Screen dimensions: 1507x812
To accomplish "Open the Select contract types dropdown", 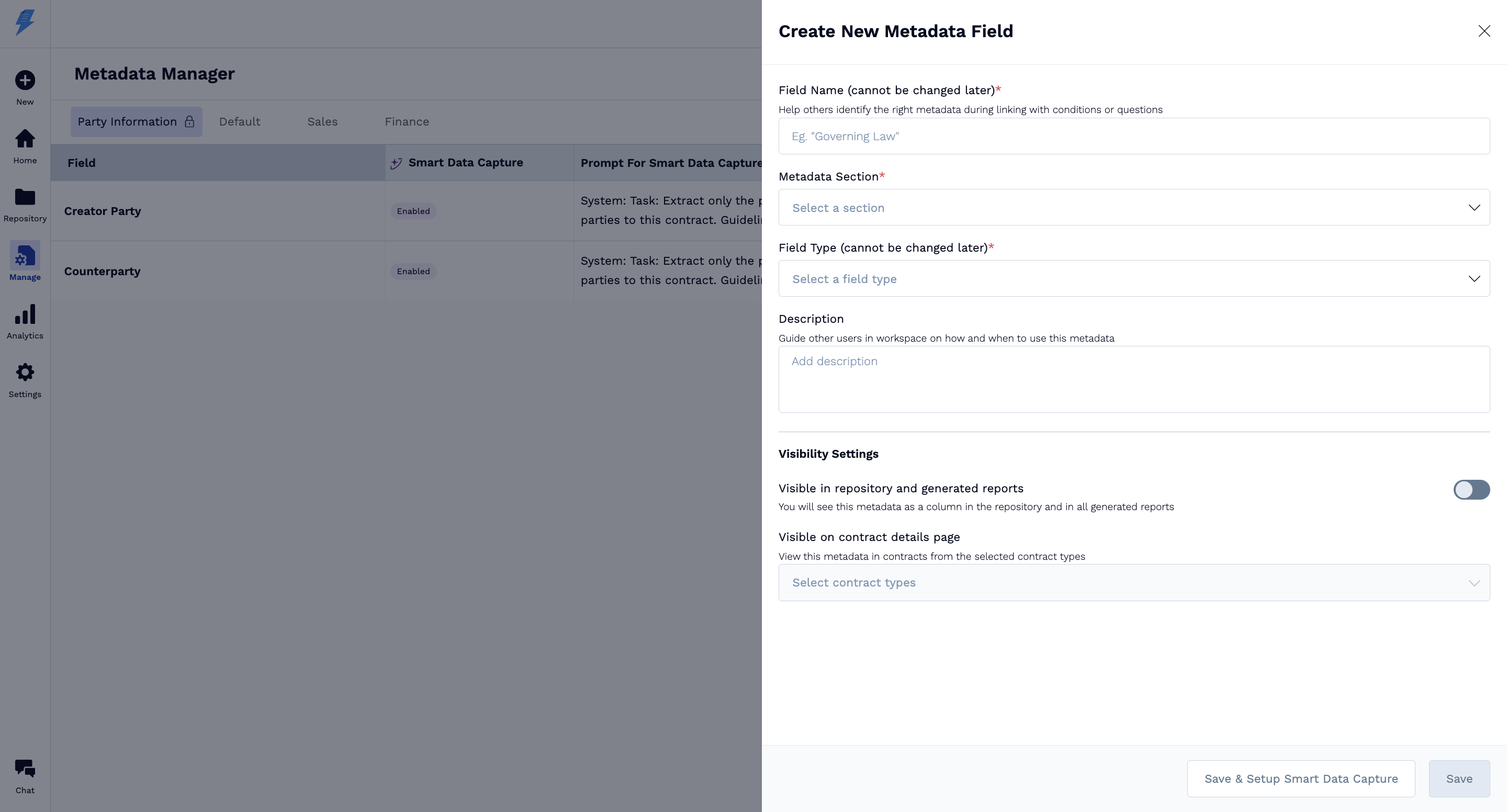I will coord(1133,583).
